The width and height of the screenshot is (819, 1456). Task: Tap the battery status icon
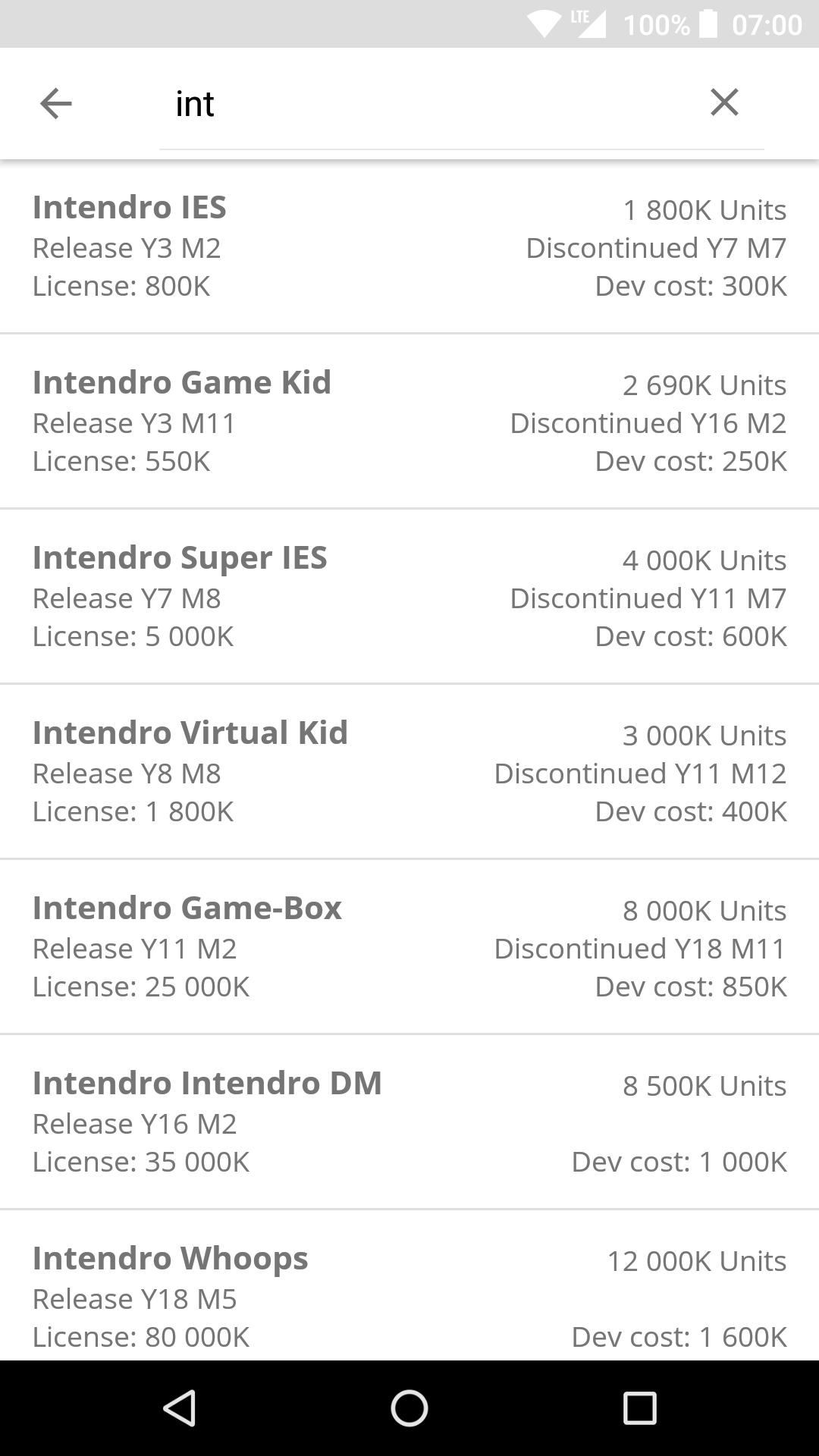(x=708, y=24)
